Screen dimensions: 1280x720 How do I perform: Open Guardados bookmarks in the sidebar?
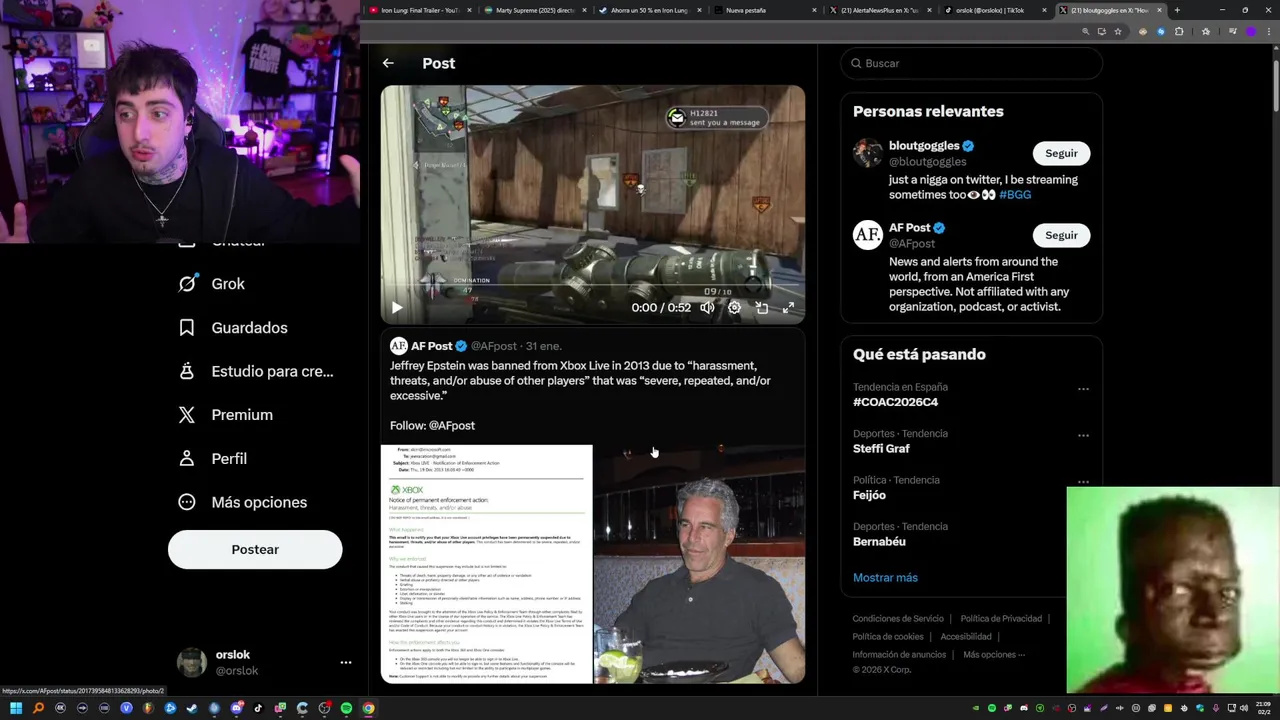pyautogui.click(x=232, y=328)
